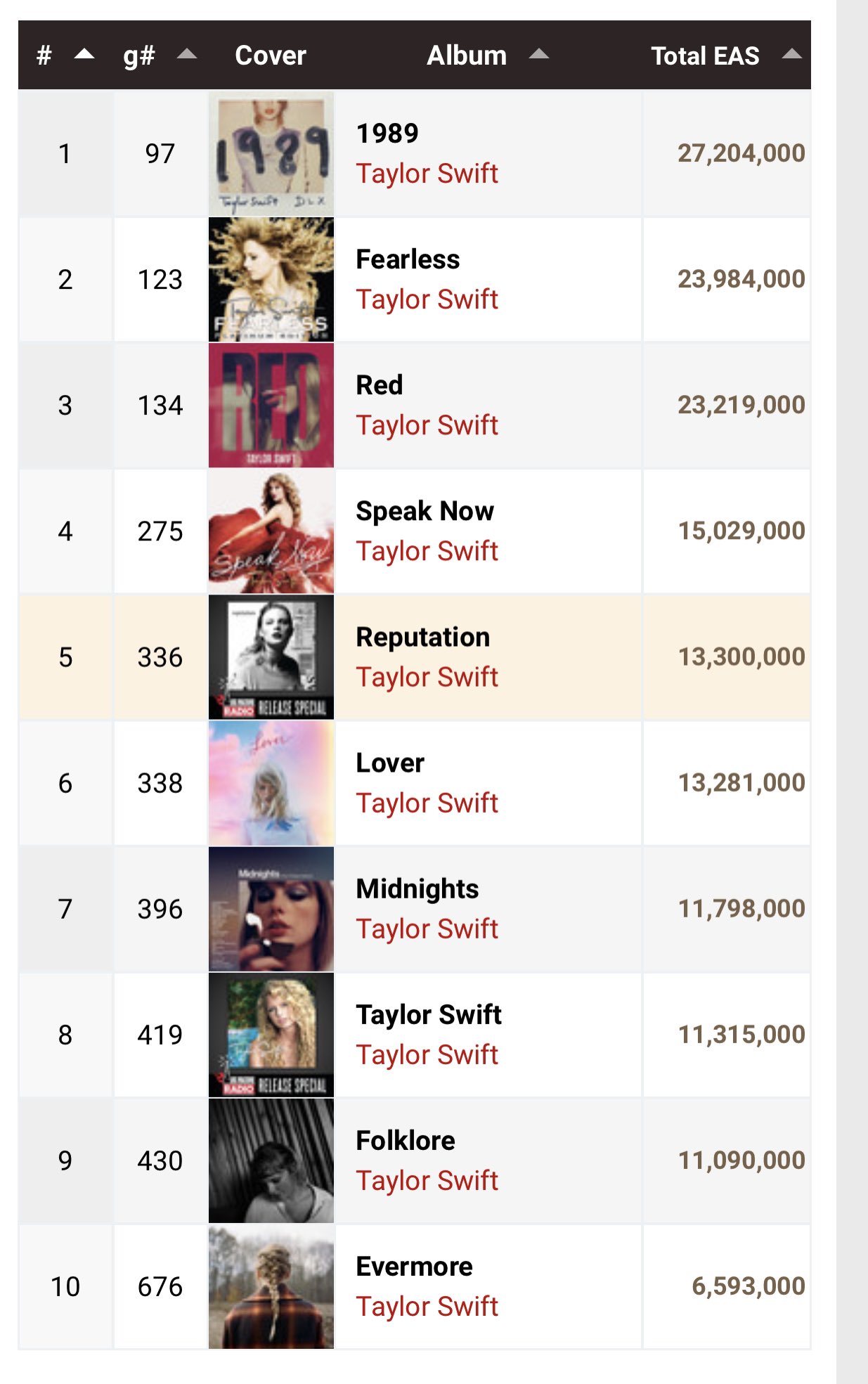Open the Speak Now cover thumbnail
The image size is (868, 1384).
pyautogui.click(x=271, y=531)
